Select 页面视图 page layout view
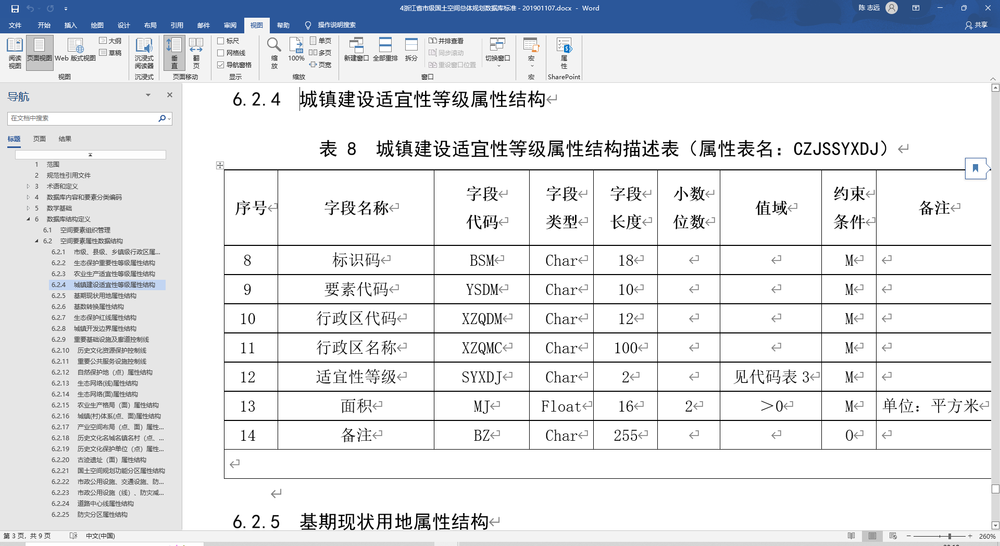Viewport: 1000px width, 546px height. point(40,53)
